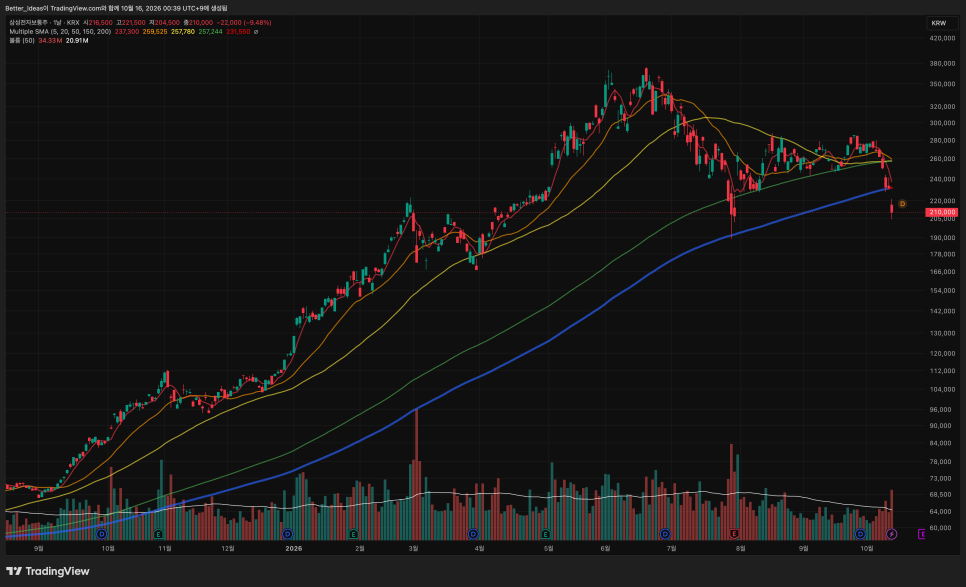Click the orange D marker beside the latest candle
The image size is (966, 587).
[902, 204]
